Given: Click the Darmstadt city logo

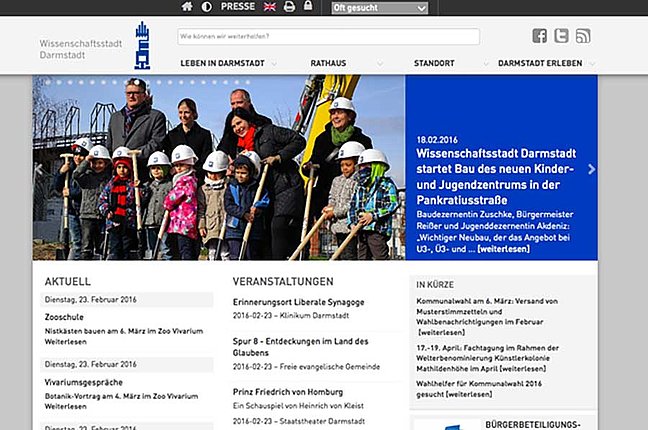Looking at the screenshot, I should click(x=143, y=45).
